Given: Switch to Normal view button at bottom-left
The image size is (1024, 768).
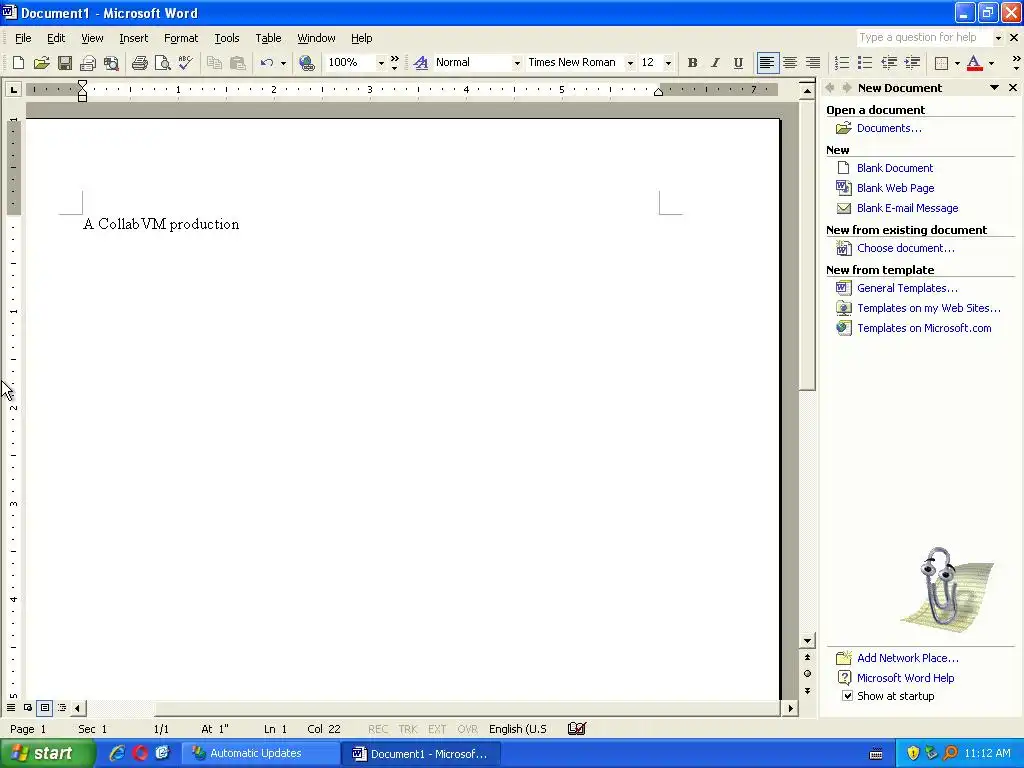Looking at the screenshot, I should tap(11, 707).
